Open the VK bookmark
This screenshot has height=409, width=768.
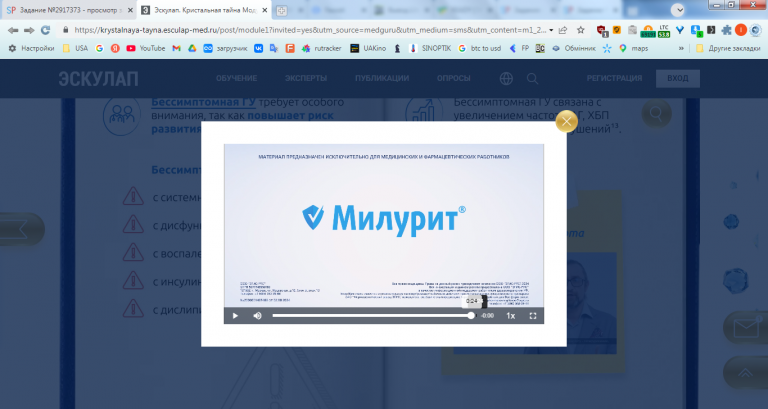tap(258, 48)
